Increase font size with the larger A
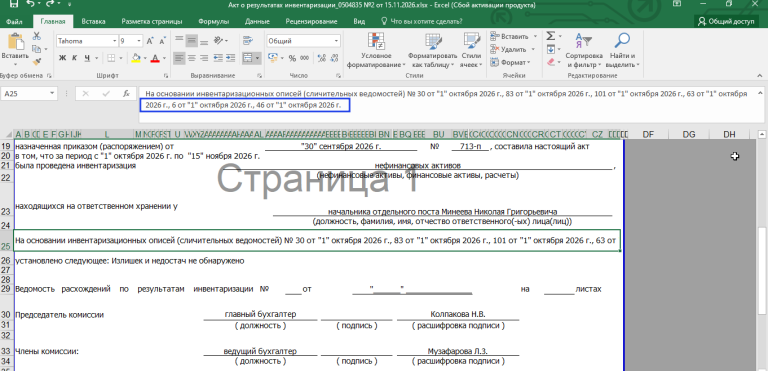This screenshot has height=371, width=768. pos(150,41)
